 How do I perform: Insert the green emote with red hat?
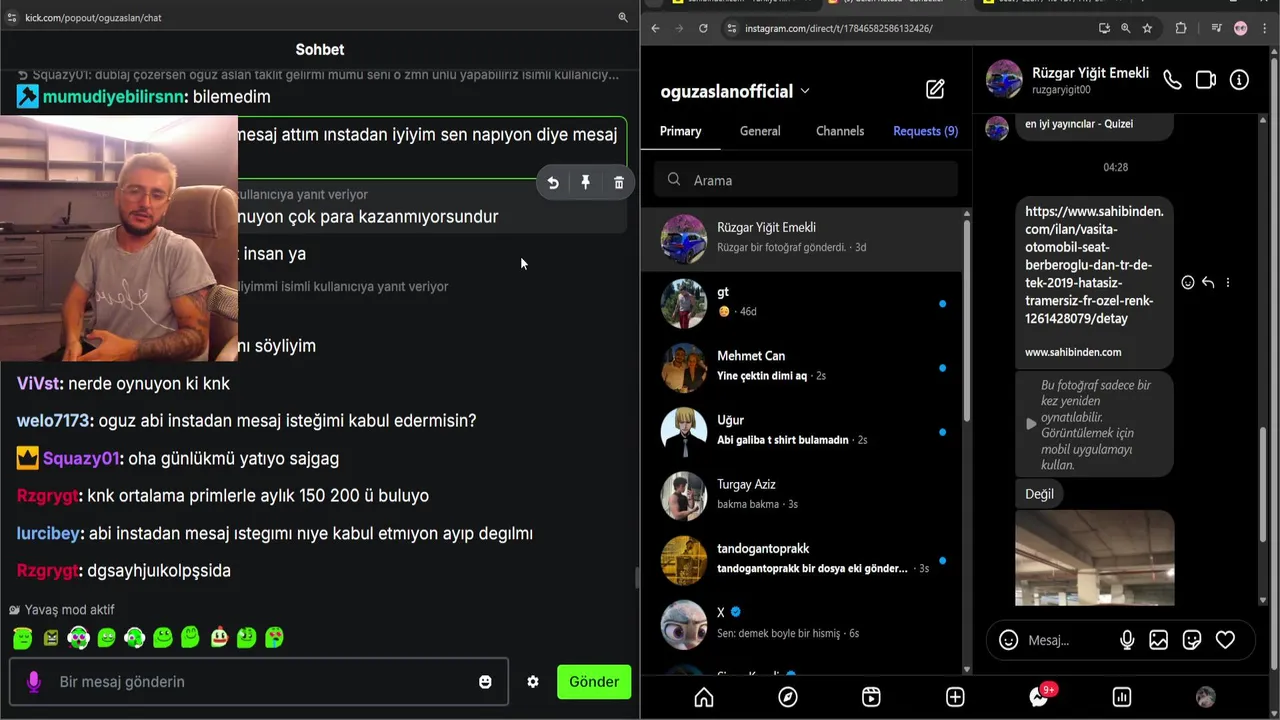pos(219,637)
